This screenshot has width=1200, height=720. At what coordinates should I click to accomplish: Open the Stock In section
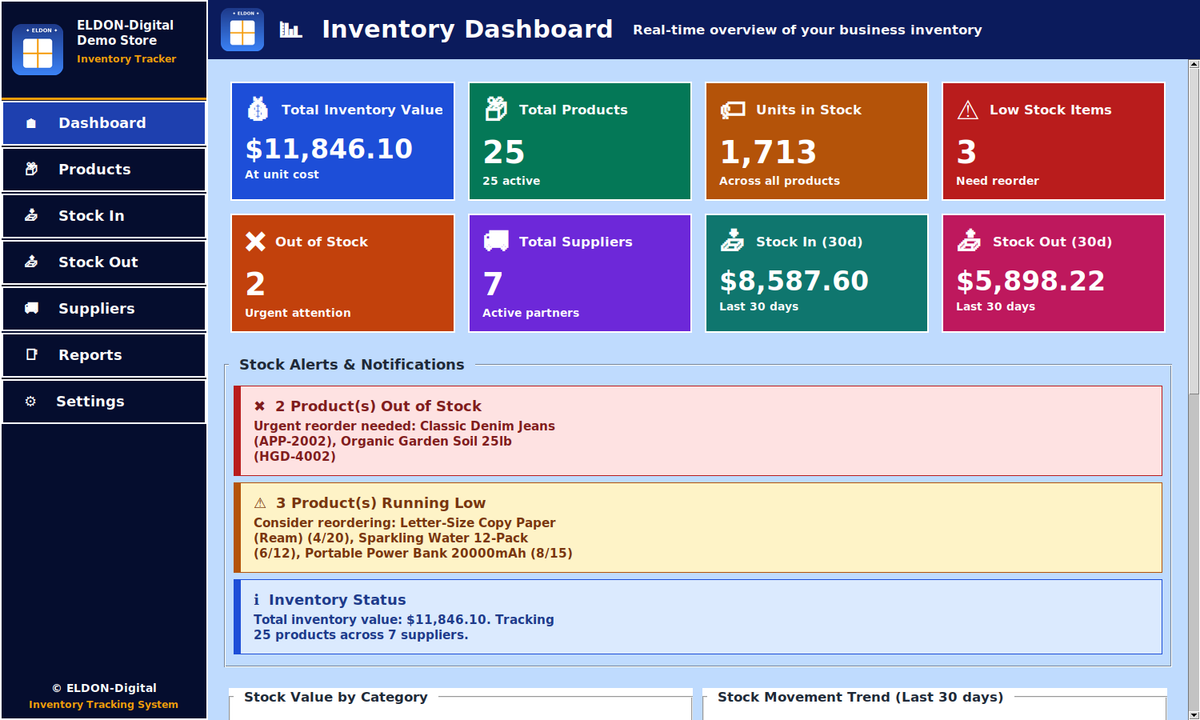point(104,216)
